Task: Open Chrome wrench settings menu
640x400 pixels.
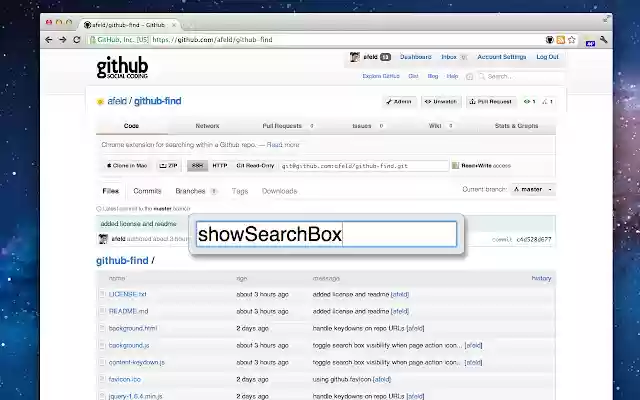Action: point(604,40)
